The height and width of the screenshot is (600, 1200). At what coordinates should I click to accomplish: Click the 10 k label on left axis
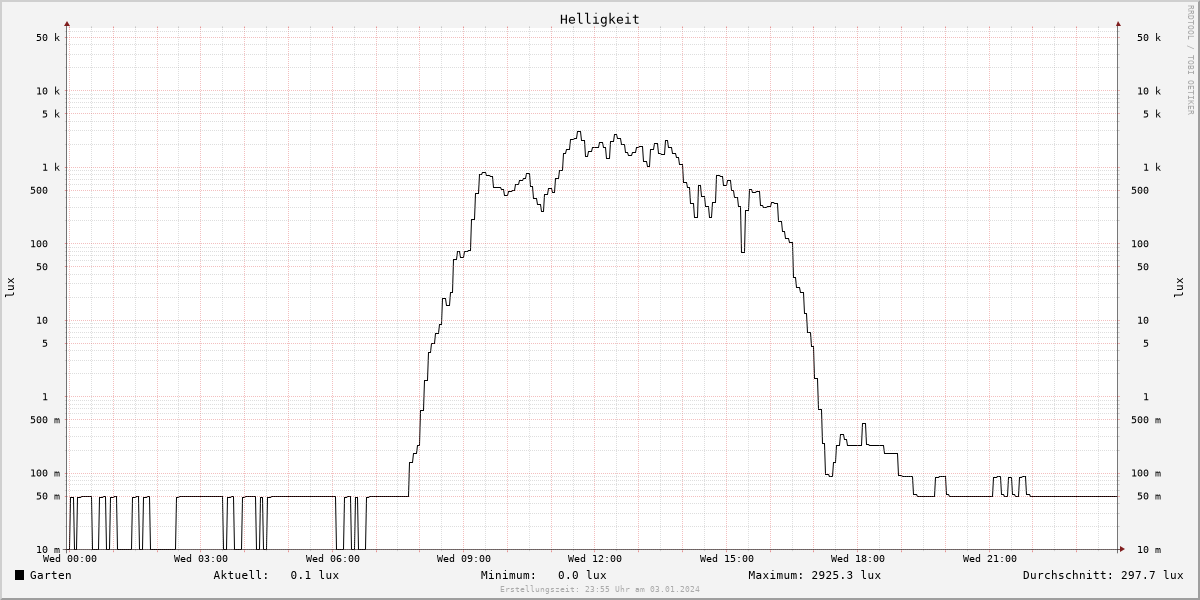[x=48, y=91]
